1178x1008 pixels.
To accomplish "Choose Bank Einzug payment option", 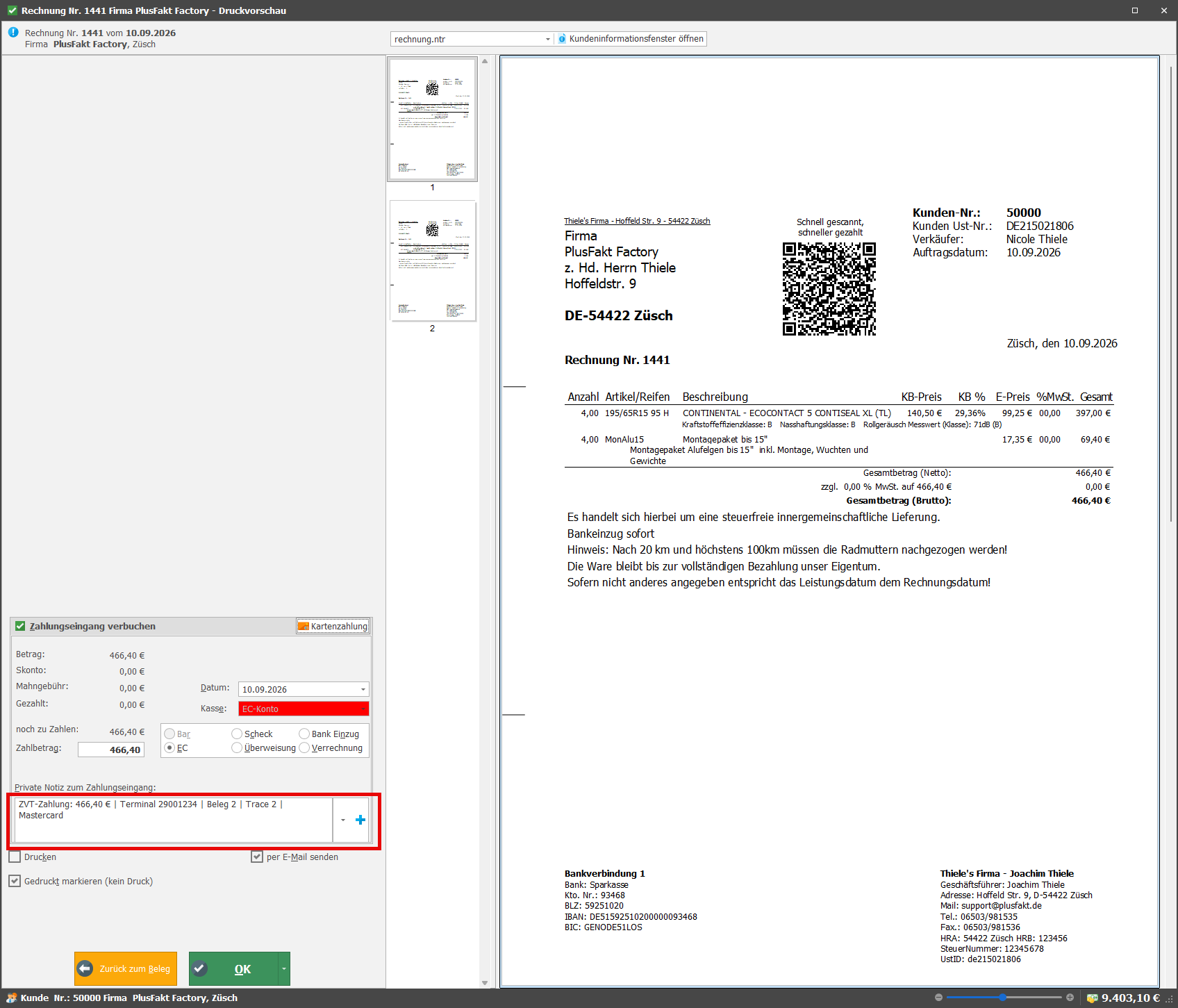I will click(304, 734).
